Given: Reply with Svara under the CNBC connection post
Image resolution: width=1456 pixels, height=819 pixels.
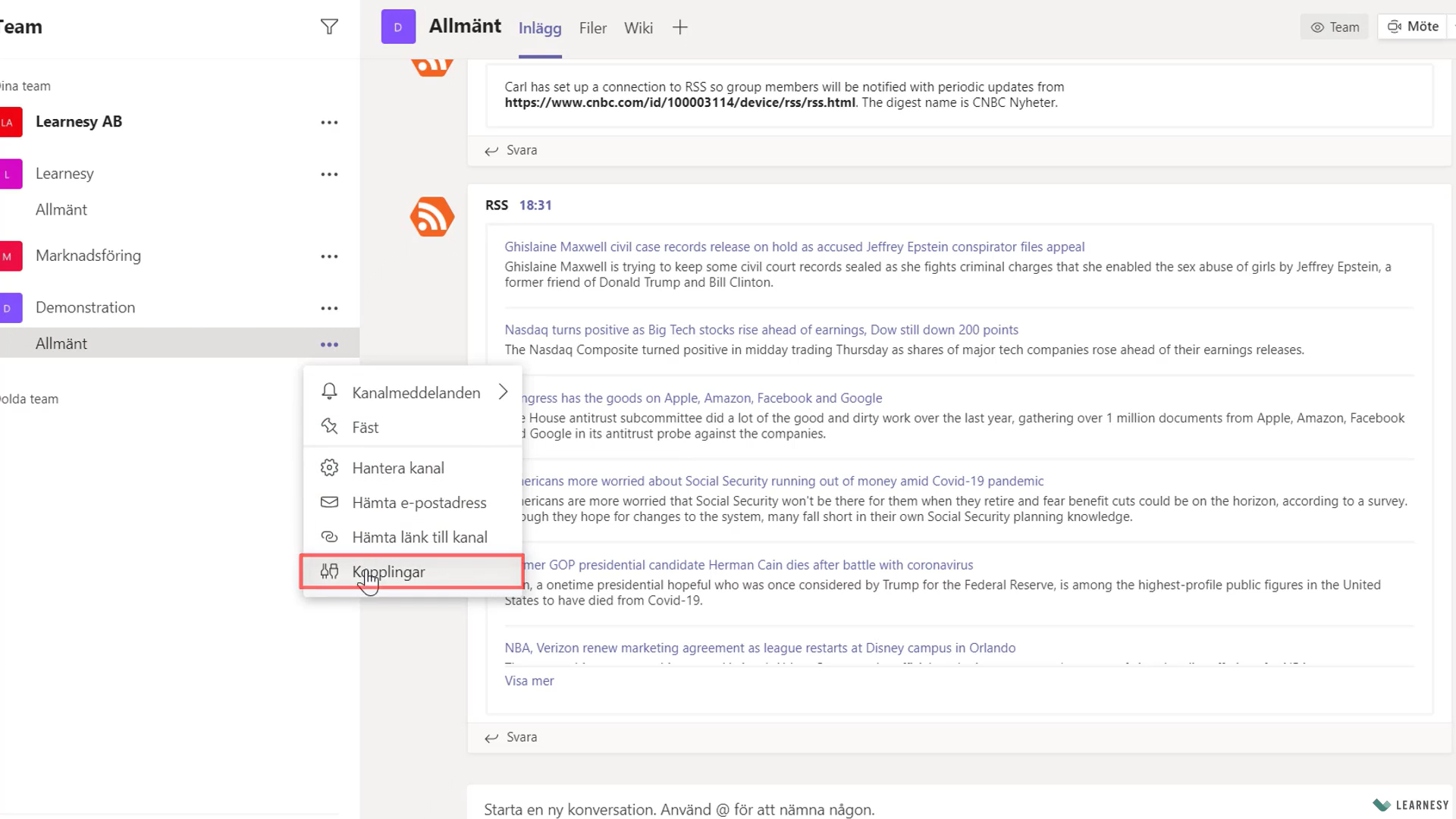Looking at the screenshot, I should coord(511,150).
